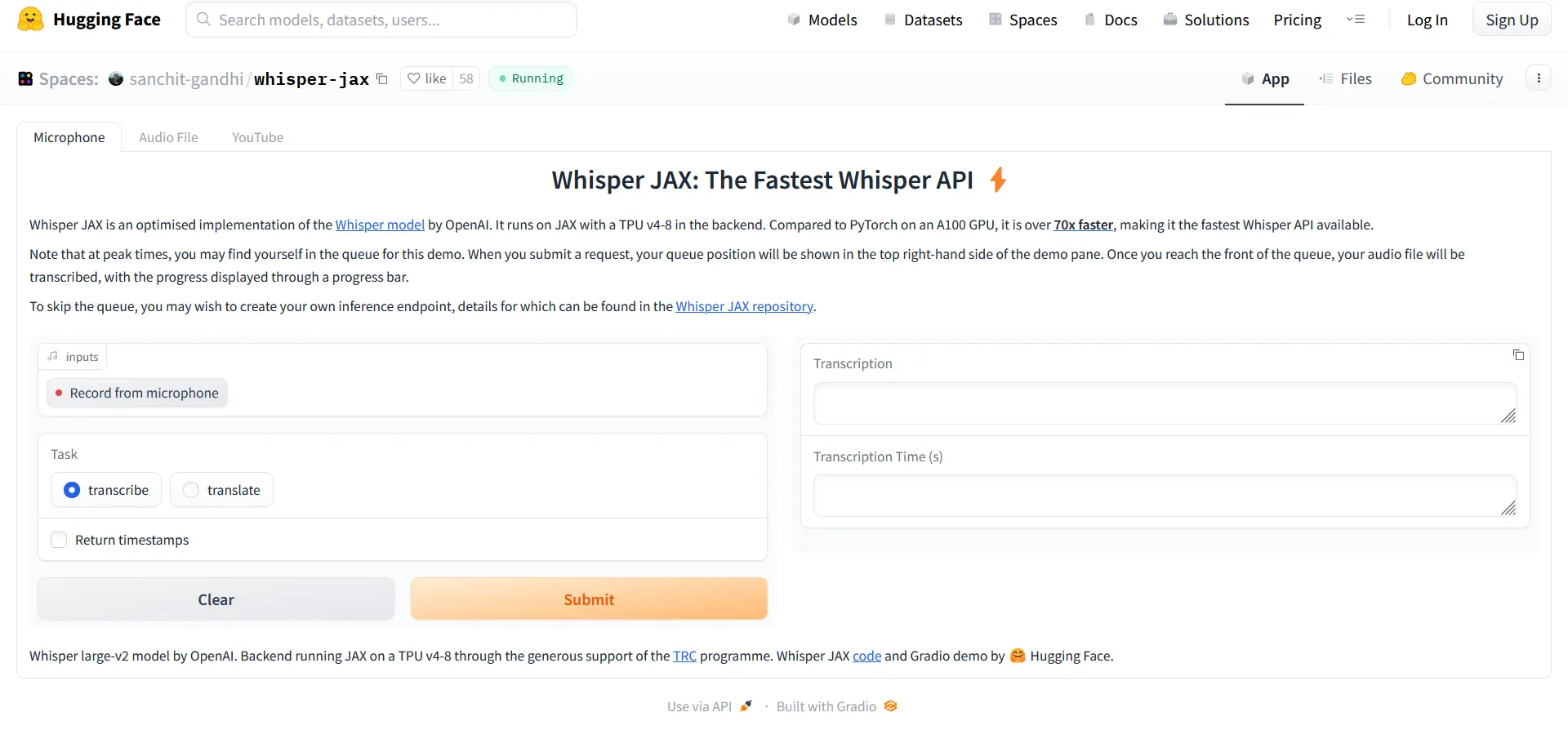Grab the Transcription Time box resize handle

(1508, 508)
